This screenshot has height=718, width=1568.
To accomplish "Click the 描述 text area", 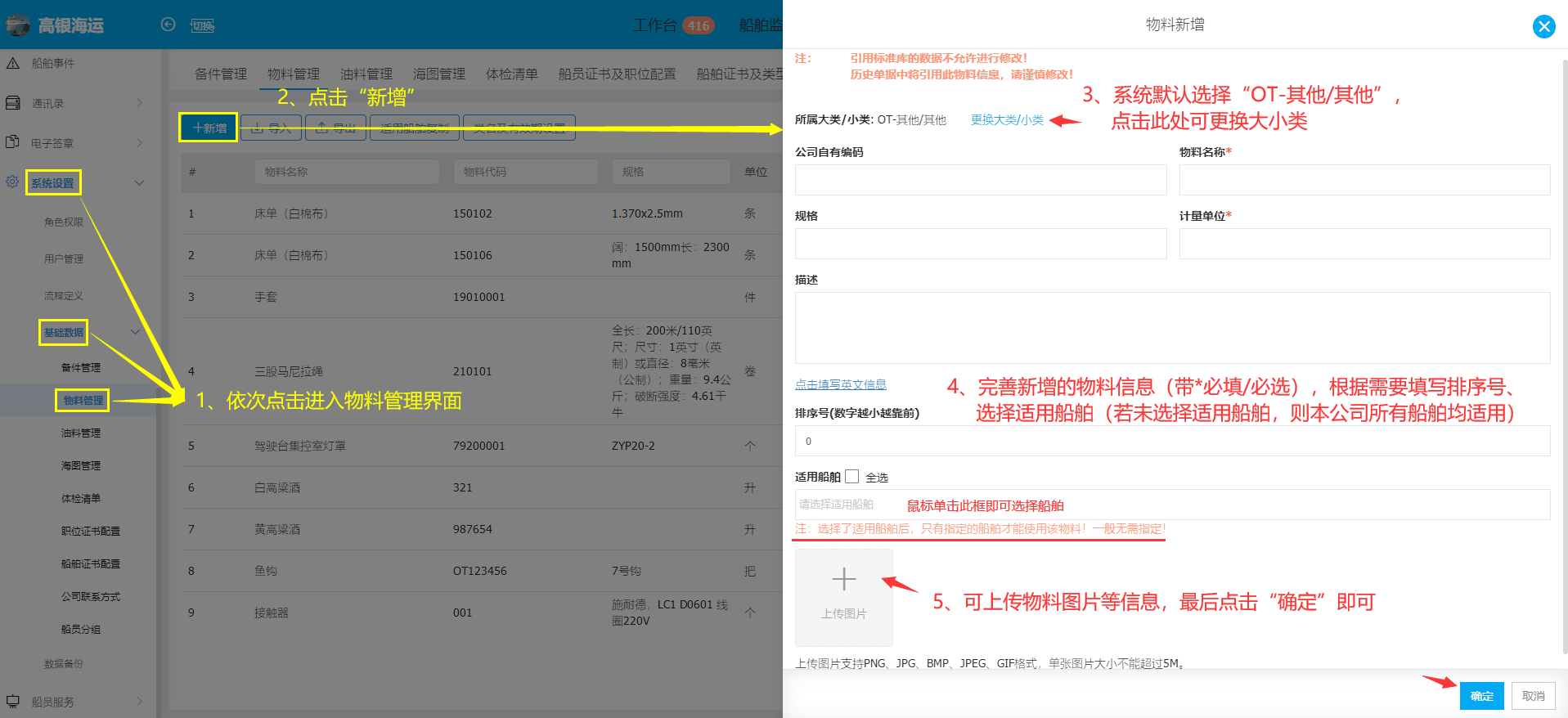I will [x=1172, y=328].
